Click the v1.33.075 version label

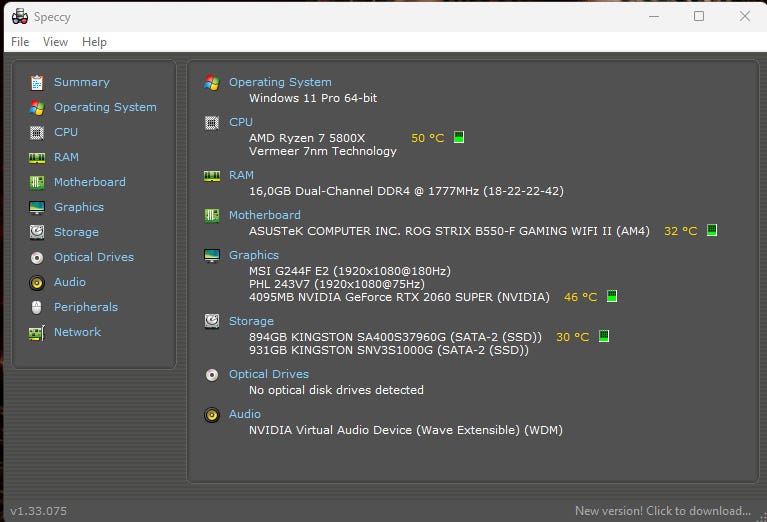pyautogui.click(x=39, y=511)
